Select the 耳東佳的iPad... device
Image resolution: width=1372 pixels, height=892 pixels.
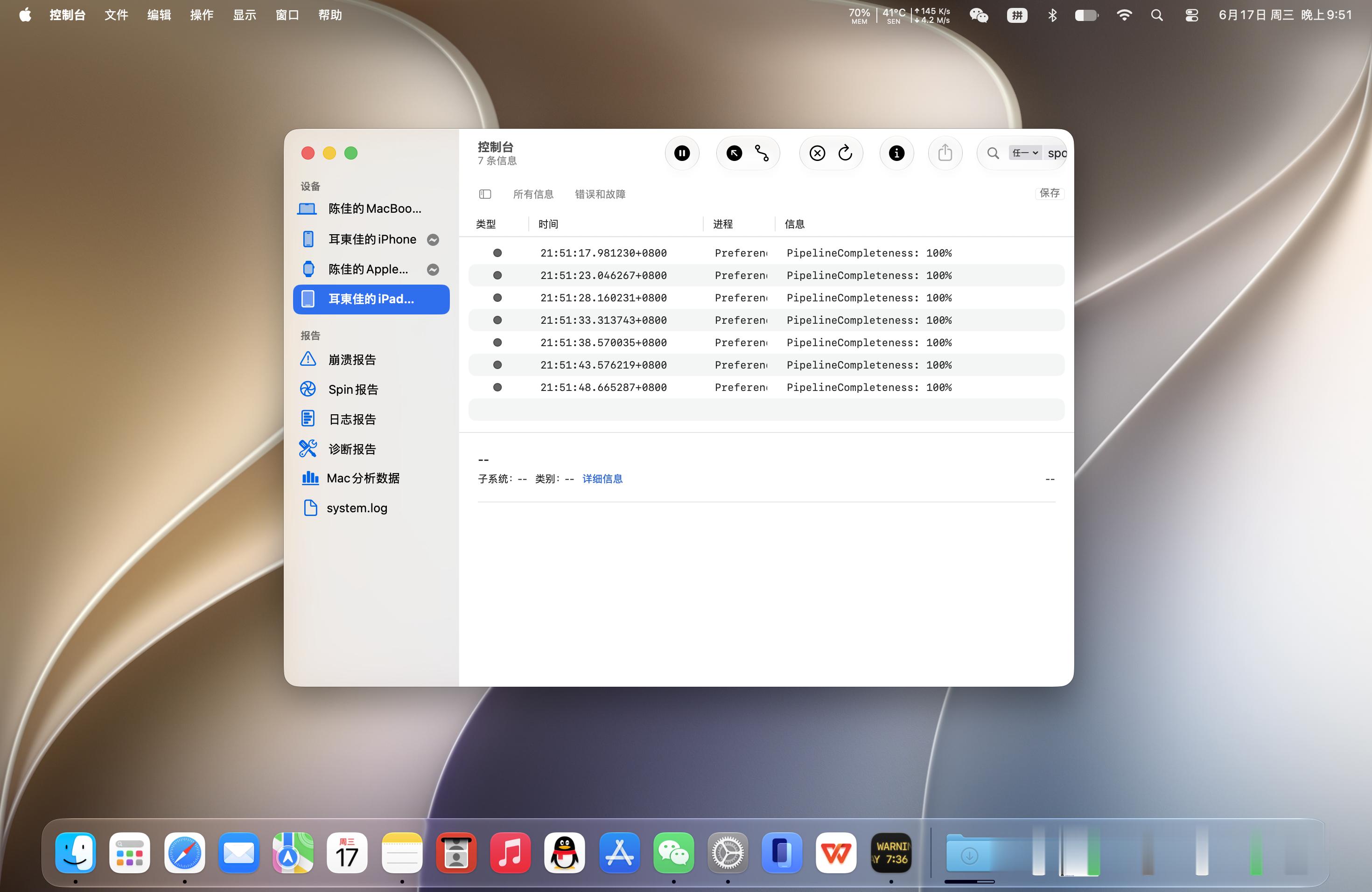coord(371,299)
